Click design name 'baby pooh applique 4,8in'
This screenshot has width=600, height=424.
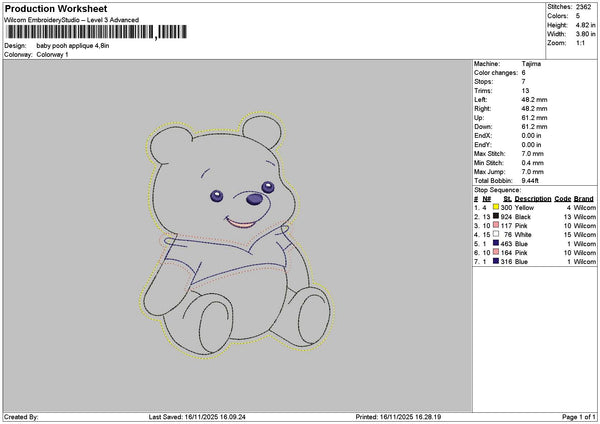(73, 46)
